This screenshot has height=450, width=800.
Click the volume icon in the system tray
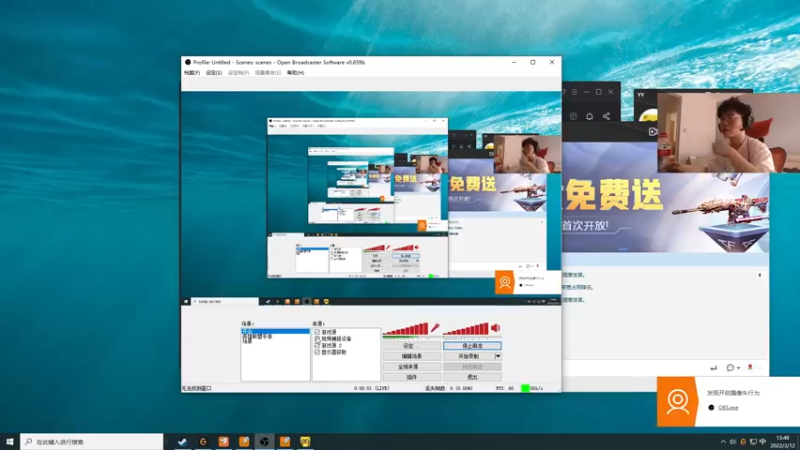pos(733,442)
